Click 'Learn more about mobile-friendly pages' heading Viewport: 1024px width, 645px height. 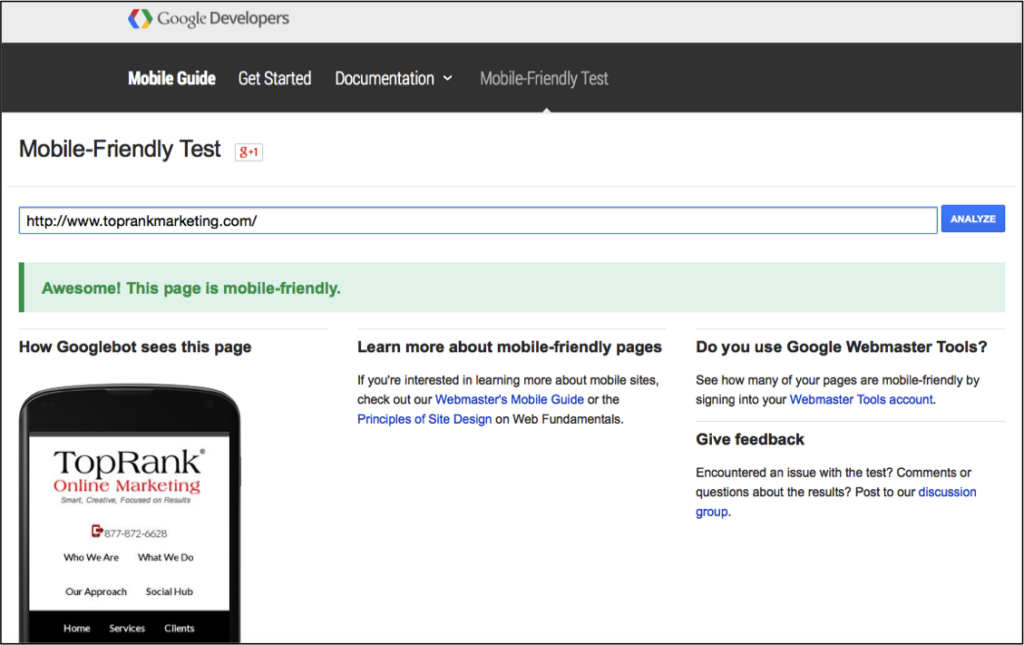click(x=509, y=347)
